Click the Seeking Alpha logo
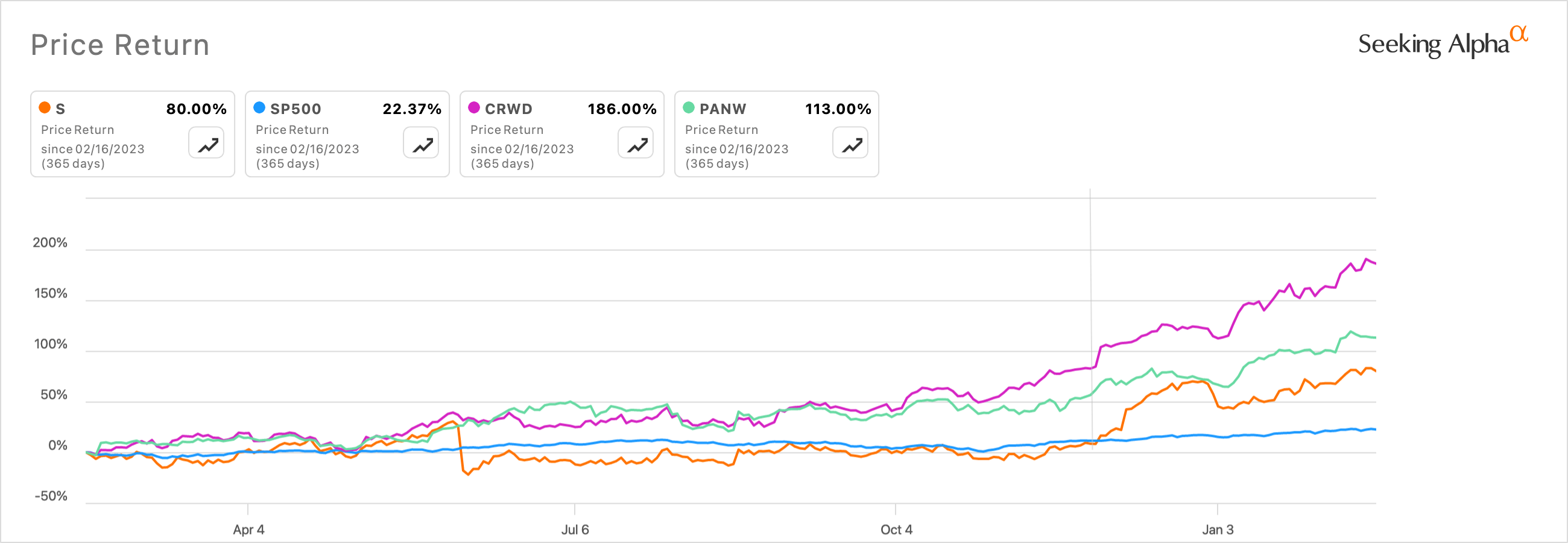Screen dimensions: 1568x543 click(x=1443, y=42)
